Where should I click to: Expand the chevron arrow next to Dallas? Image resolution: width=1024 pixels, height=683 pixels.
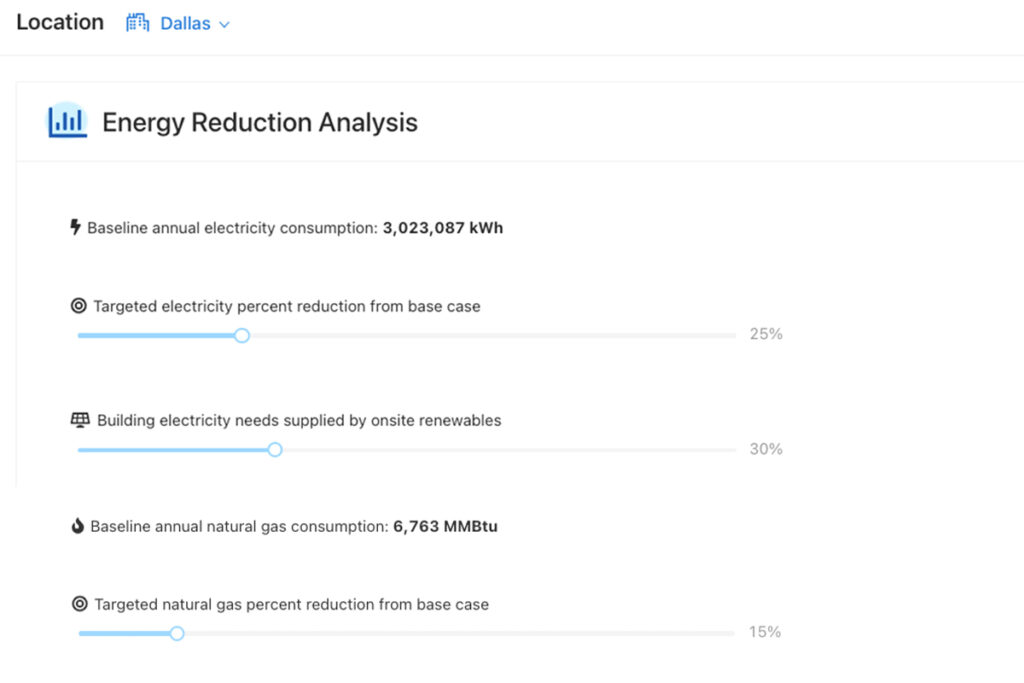pos(224,25)
